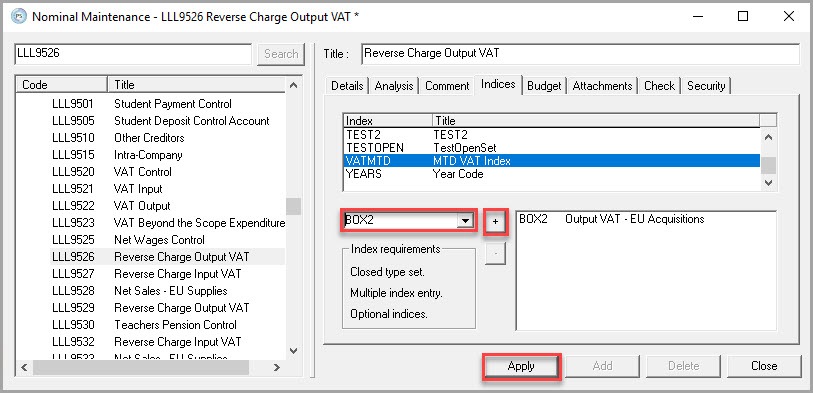Click the index list scroll down arrow
The width and height of the screenshot is (813, 393).
point(768,183)
